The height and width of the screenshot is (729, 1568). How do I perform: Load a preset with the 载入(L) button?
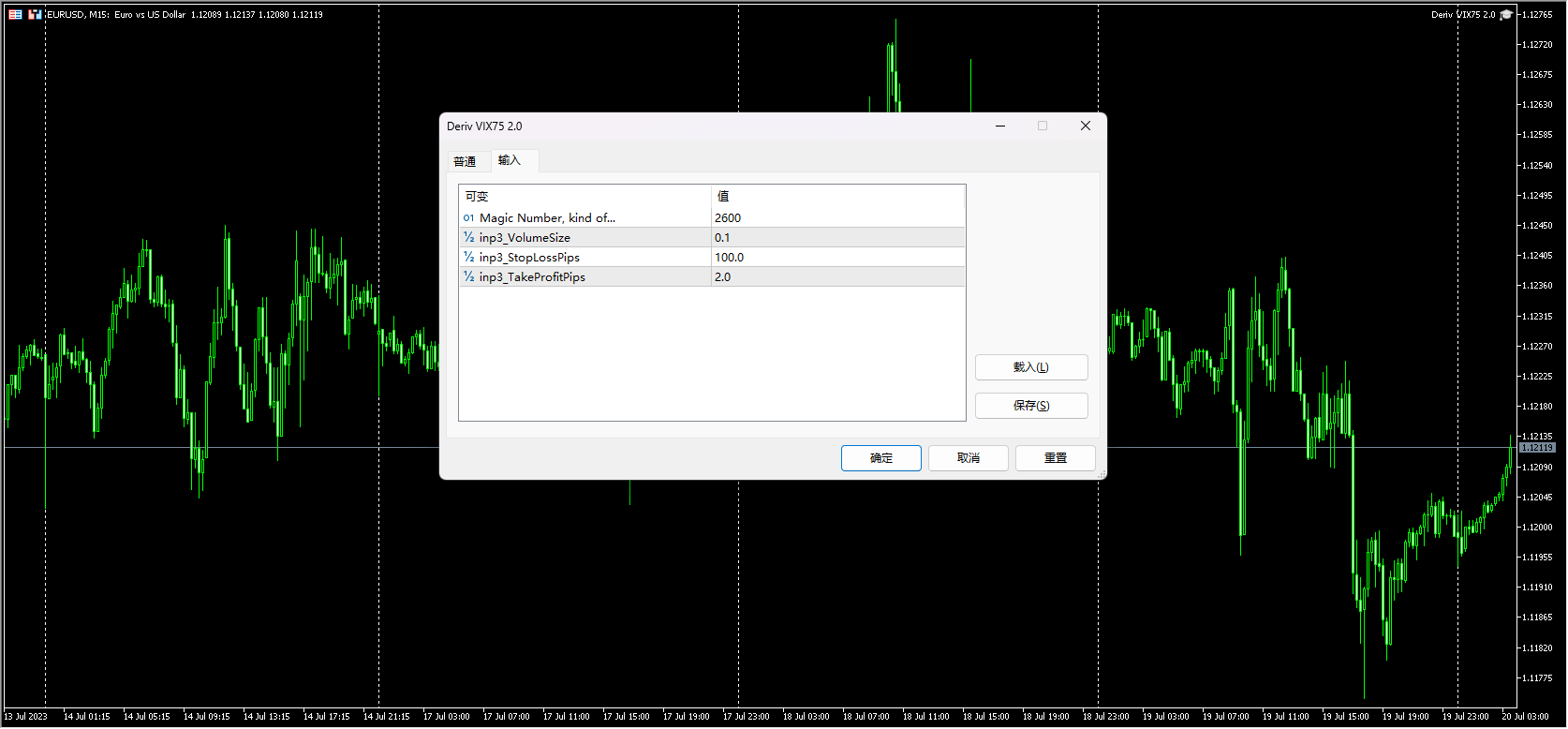tap(1030, 367)
